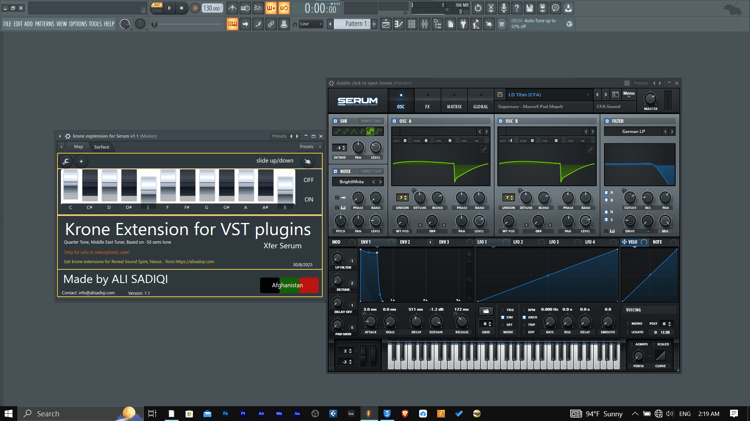750x421 pixels.
Task: Go to next Serum preset arrow
Action: pos(606,95)
